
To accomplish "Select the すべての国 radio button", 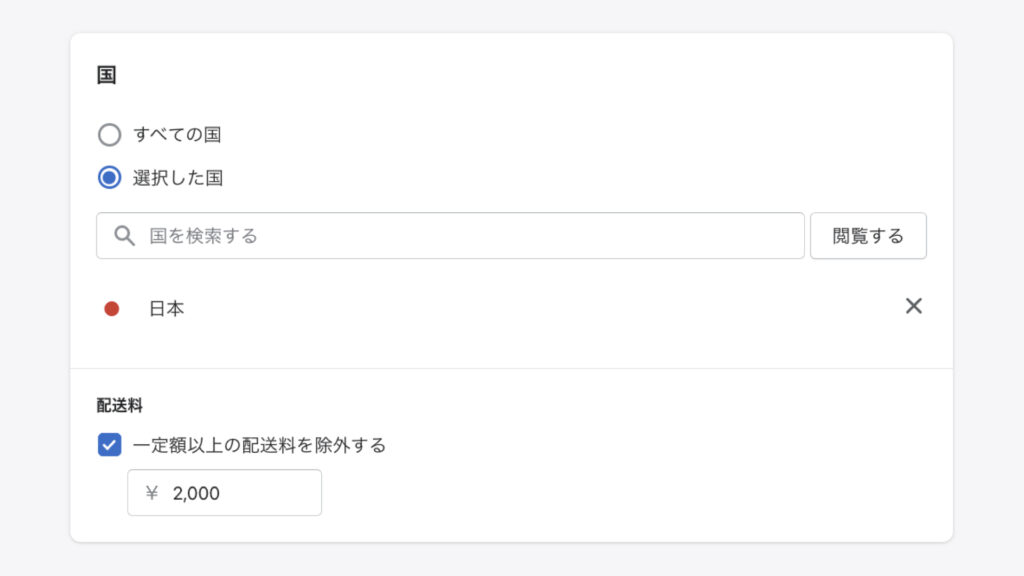I will click(109, 135).
